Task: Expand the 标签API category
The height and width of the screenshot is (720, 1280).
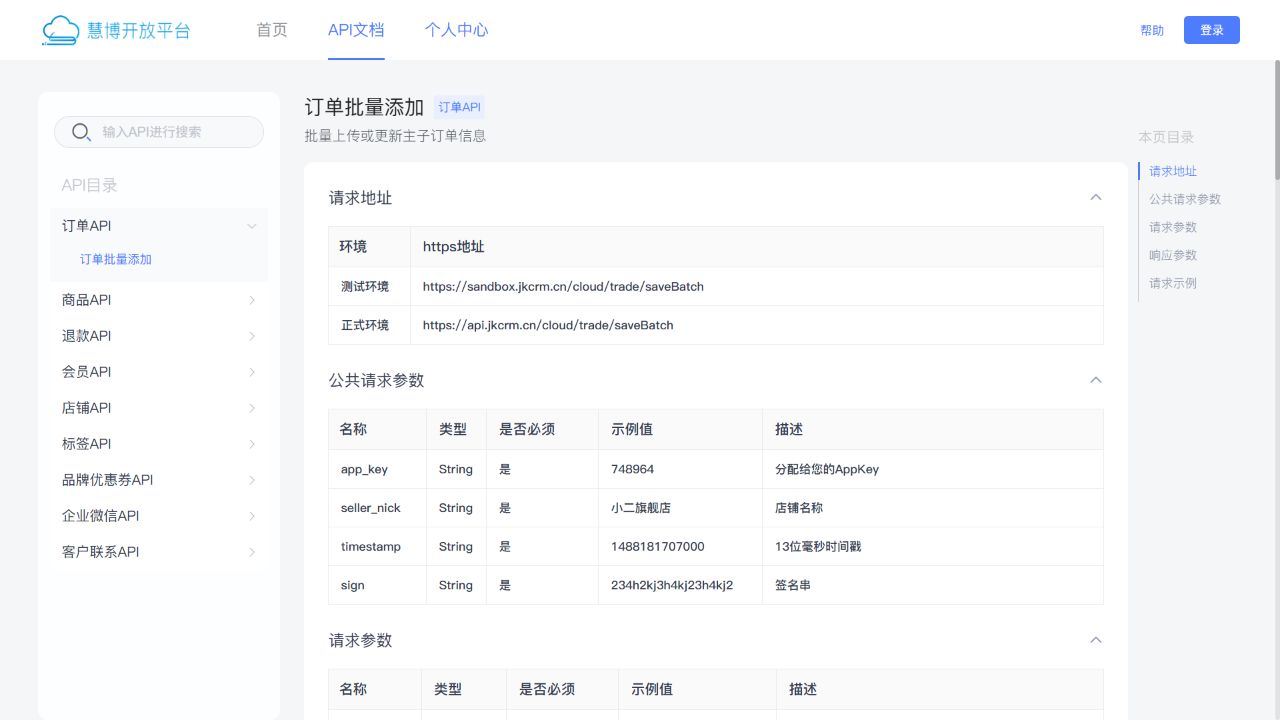Action: (x=159, y=444)
